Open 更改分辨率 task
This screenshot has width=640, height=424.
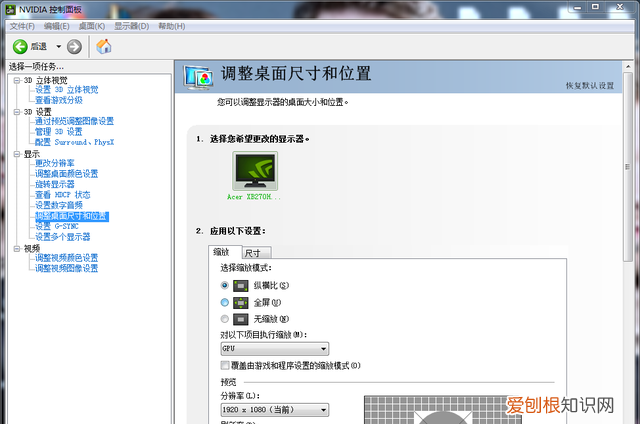(x=55, y=163)
